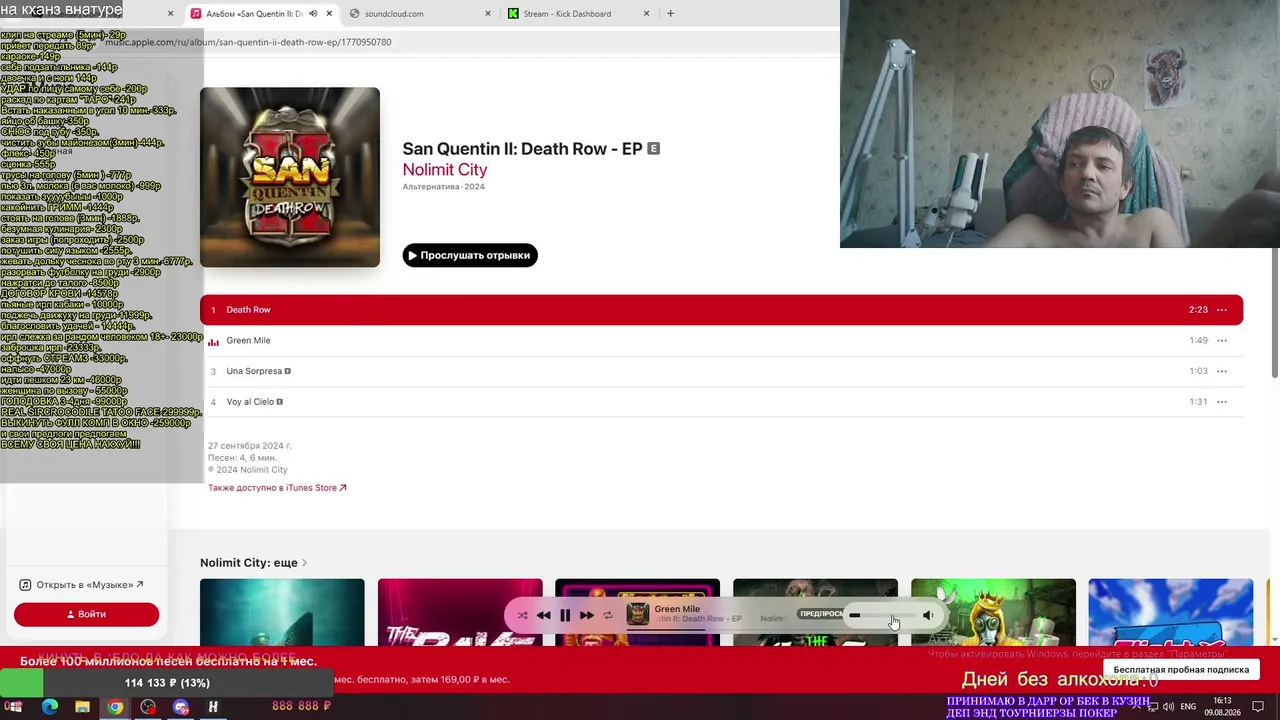Open File Explorer from the taskbar
Screen dimensions: 1280x720
pos(82,707)
